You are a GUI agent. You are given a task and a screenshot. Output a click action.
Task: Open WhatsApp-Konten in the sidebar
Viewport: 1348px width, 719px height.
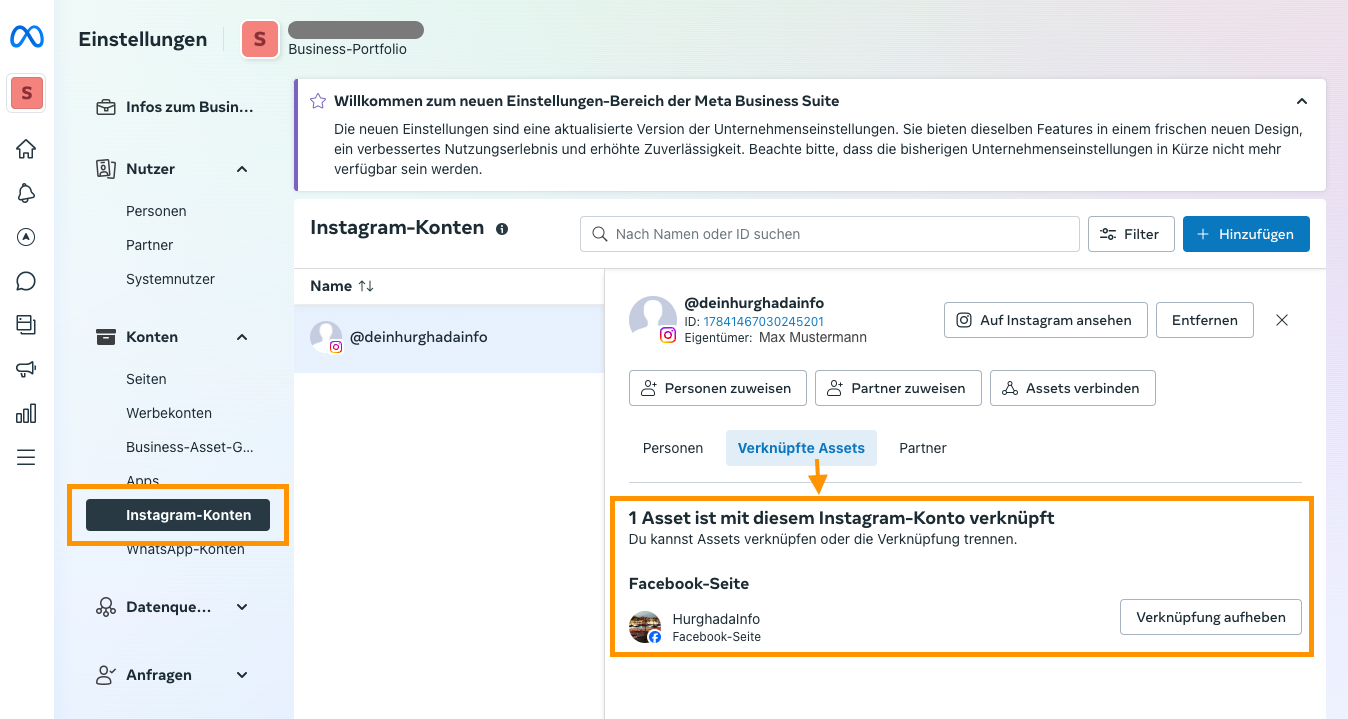pyautogui.click(x=185, y=549)
